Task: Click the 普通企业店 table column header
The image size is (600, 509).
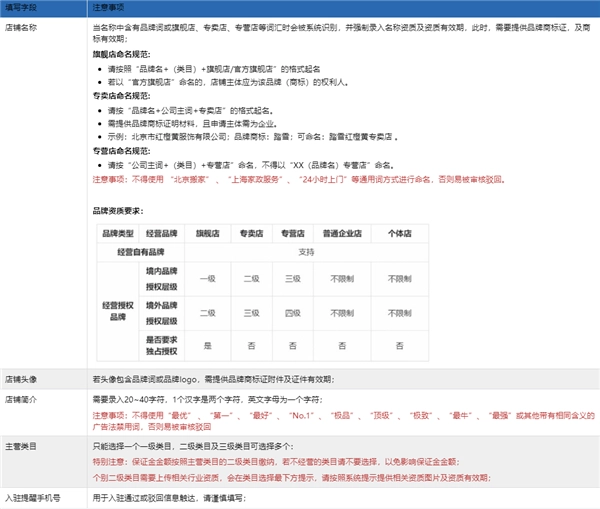Action: (339, 232)
